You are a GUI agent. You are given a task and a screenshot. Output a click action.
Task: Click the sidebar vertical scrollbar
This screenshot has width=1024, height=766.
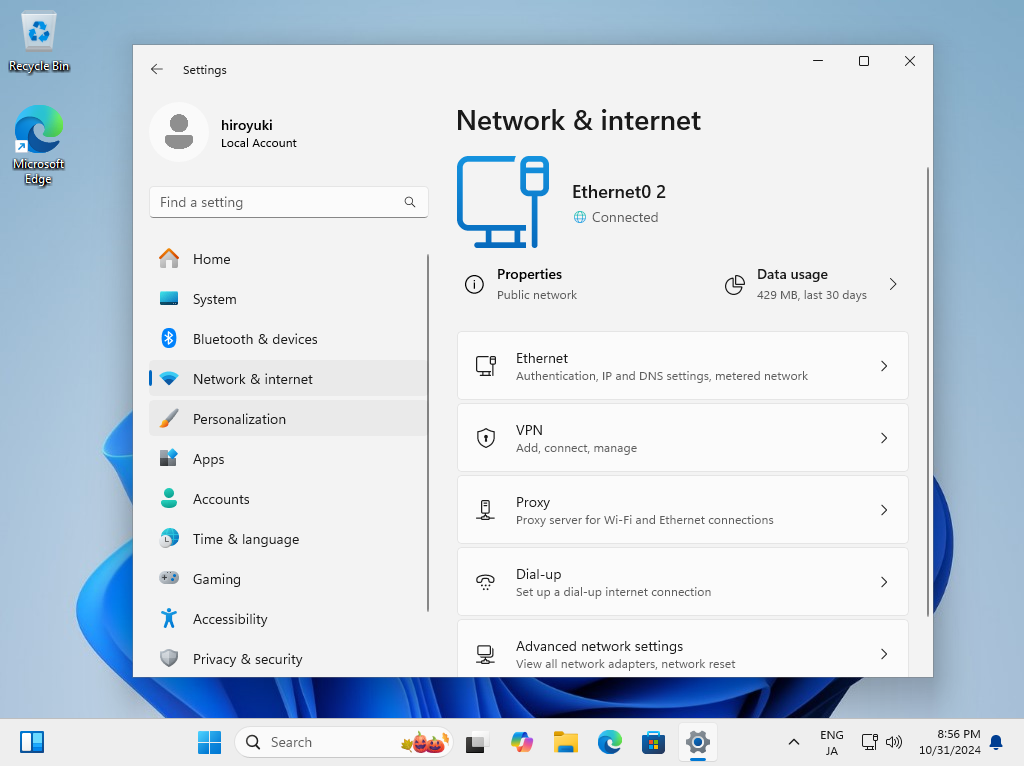click(x=428, y=430)
